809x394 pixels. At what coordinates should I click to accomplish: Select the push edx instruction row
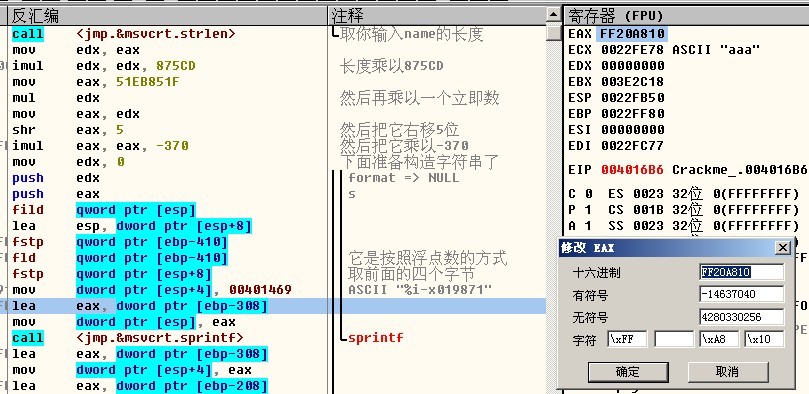168,178
